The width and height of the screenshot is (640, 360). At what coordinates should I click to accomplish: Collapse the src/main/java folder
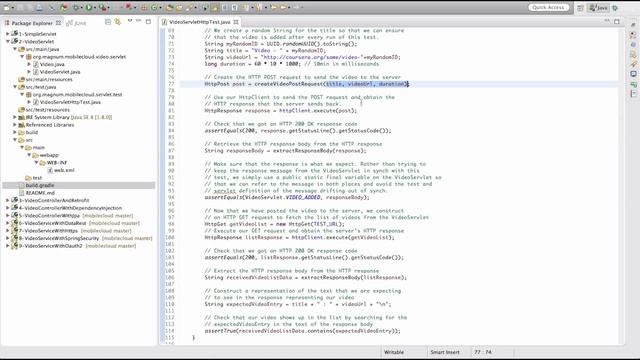click(15, 49)
